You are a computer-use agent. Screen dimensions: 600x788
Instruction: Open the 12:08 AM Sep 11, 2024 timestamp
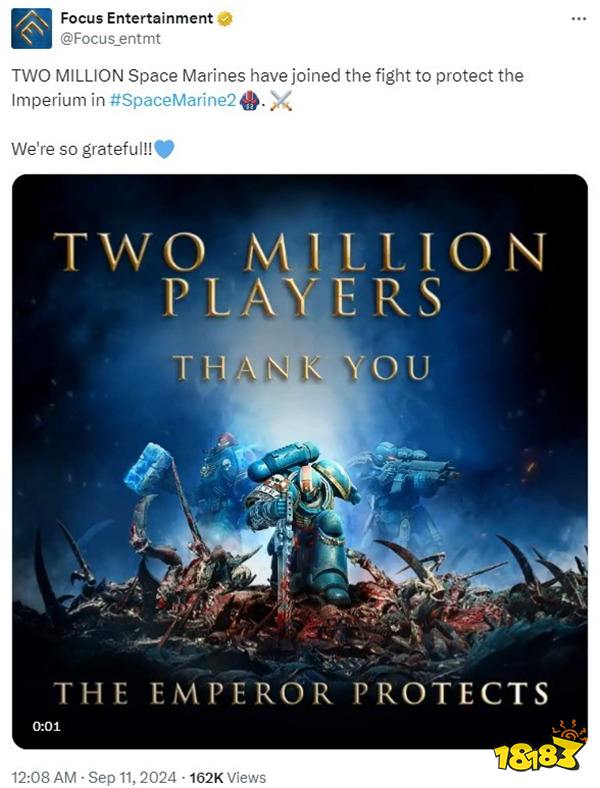point(94,777)
